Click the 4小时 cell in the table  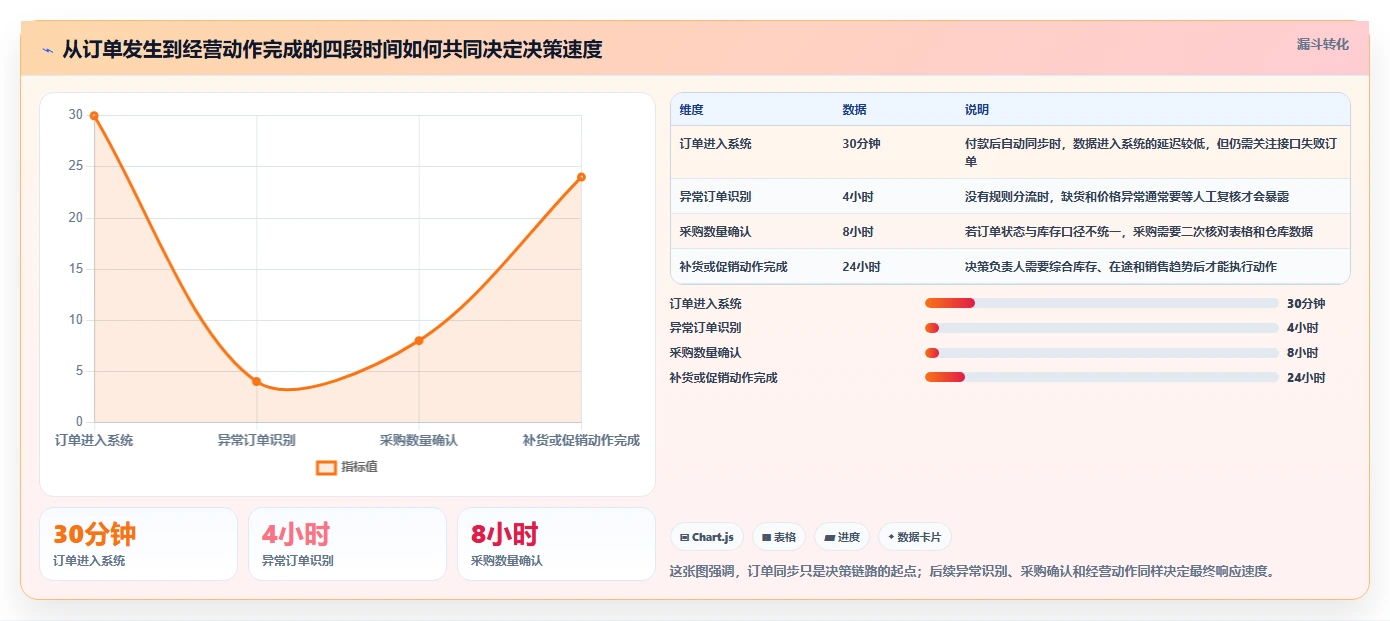coord(858,197)
